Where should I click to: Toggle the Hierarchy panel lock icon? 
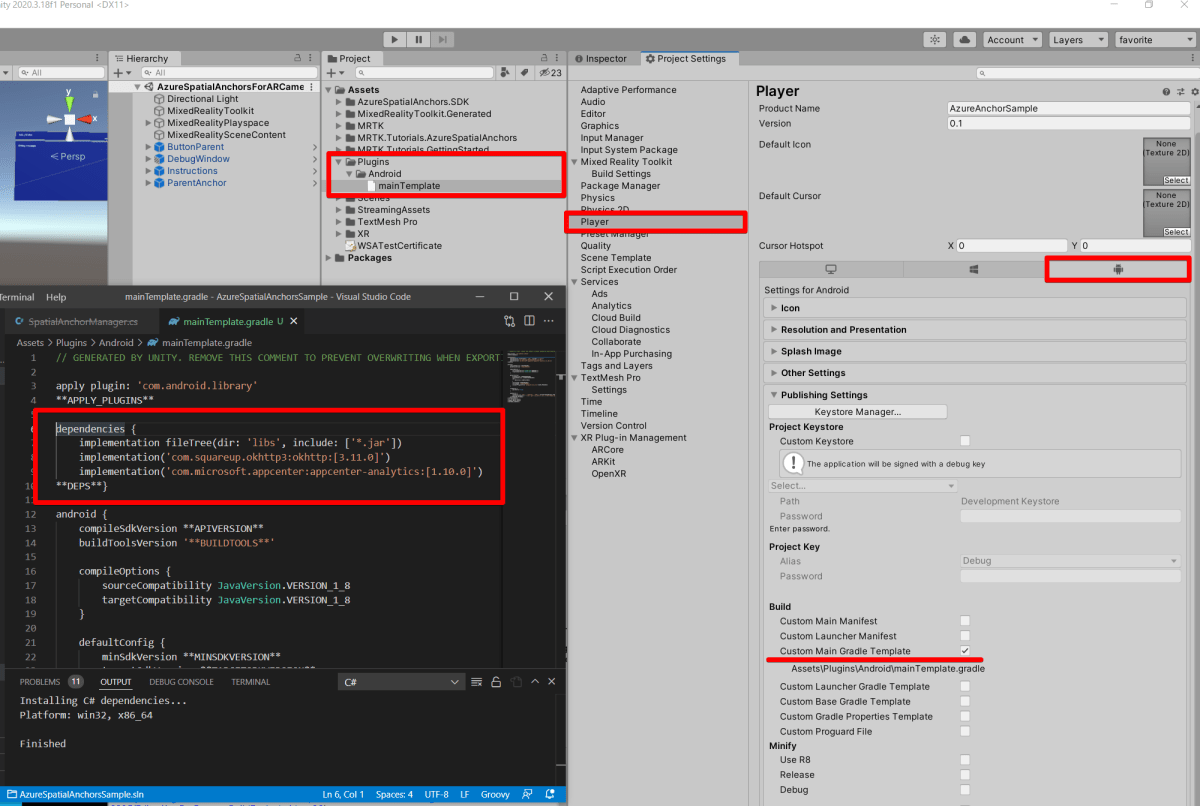[298, 58]
